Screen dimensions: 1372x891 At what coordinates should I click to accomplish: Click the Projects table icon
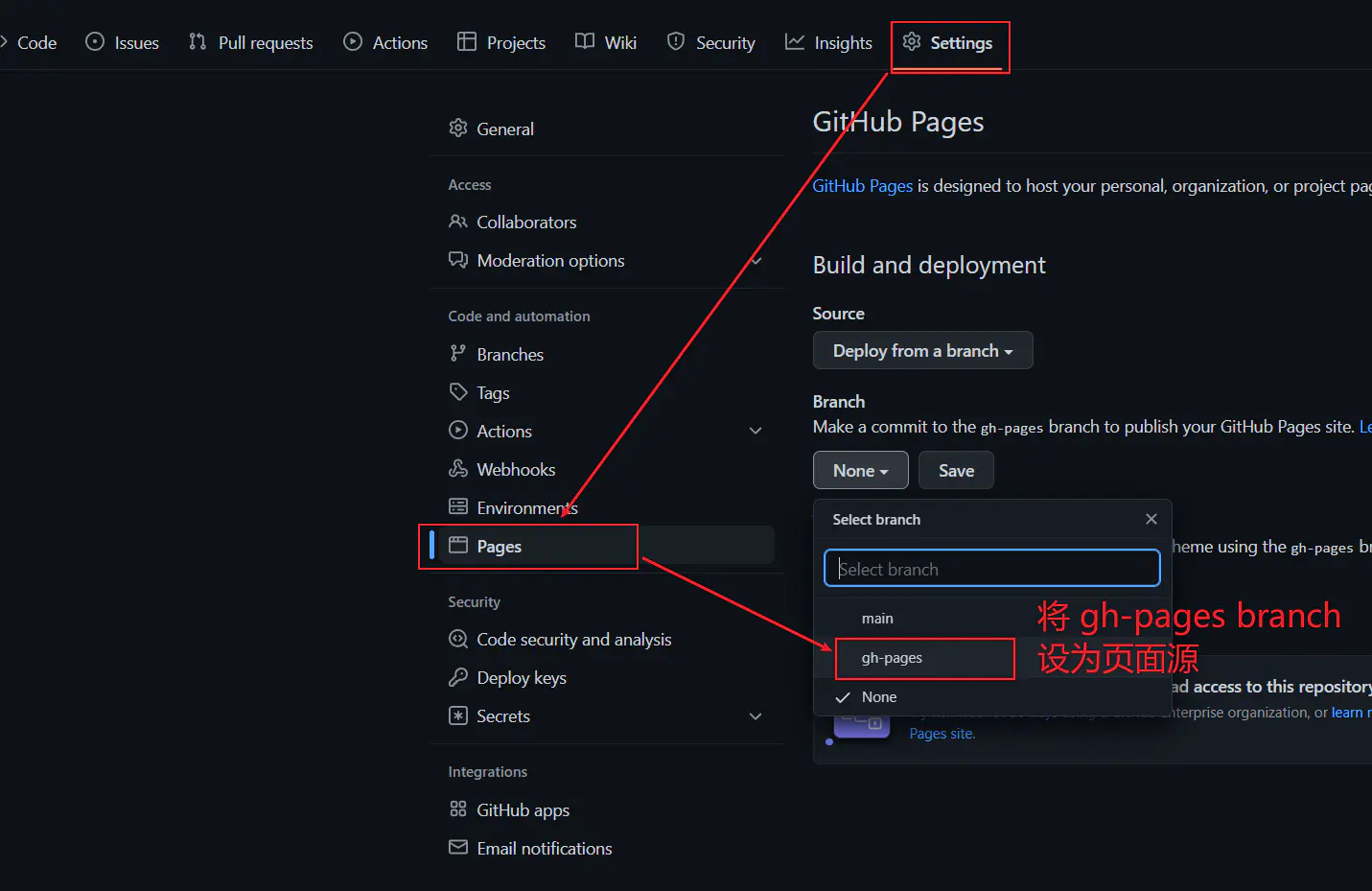pos(467,41)
